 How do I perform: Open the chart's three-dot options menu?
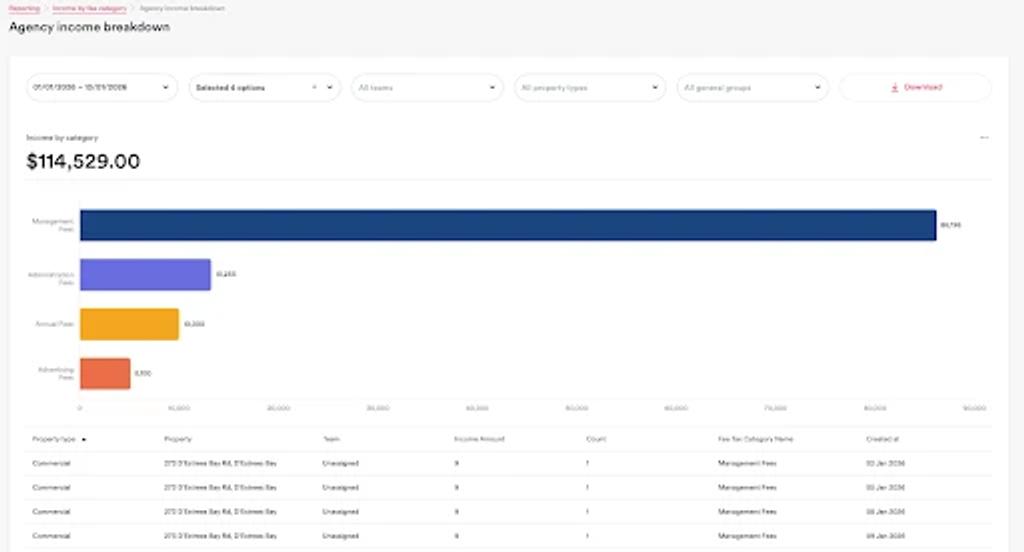(x=984, y=138)
